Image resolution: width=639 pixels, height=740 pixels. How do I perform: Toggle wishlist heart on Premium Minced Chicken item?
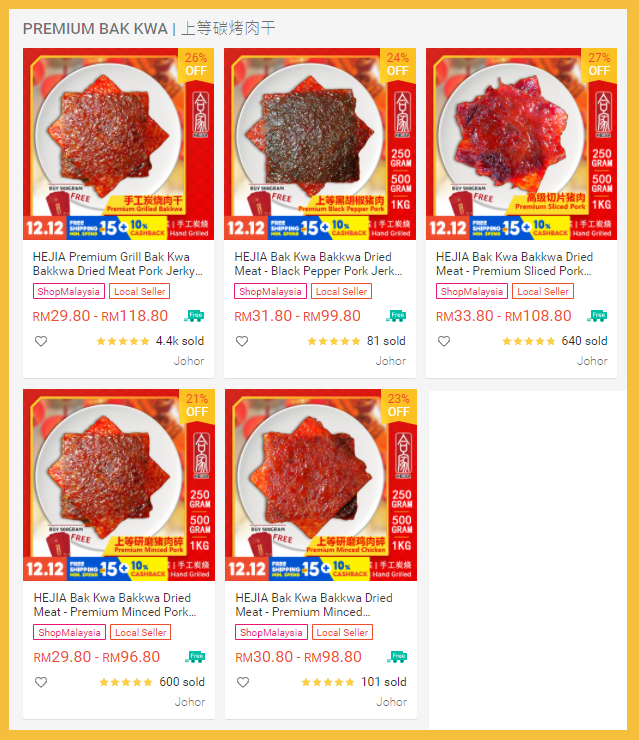pos(243,682)
